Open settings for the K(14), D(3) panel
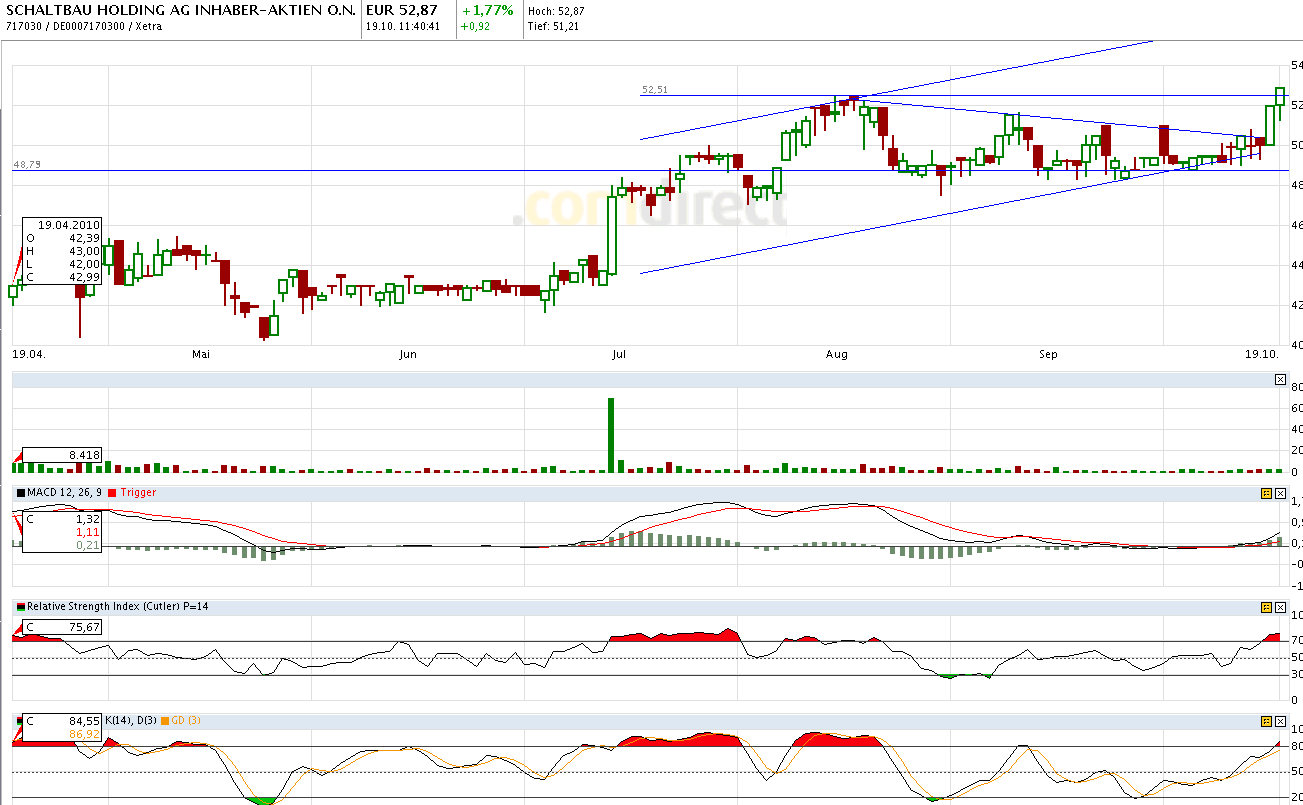 (x=1266, y=721)
